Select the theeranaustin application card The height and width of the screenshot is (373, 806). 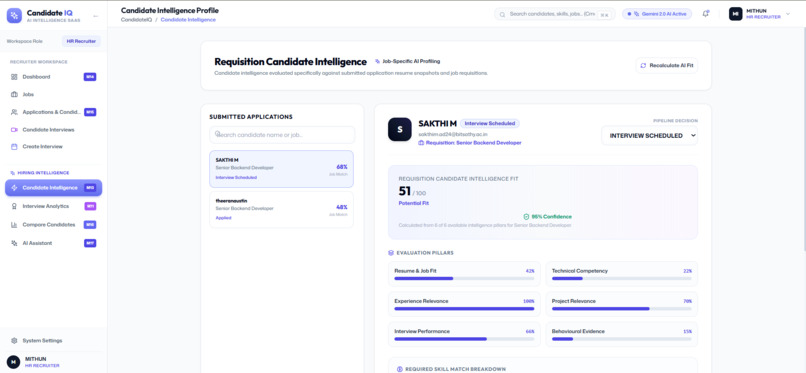282,210
